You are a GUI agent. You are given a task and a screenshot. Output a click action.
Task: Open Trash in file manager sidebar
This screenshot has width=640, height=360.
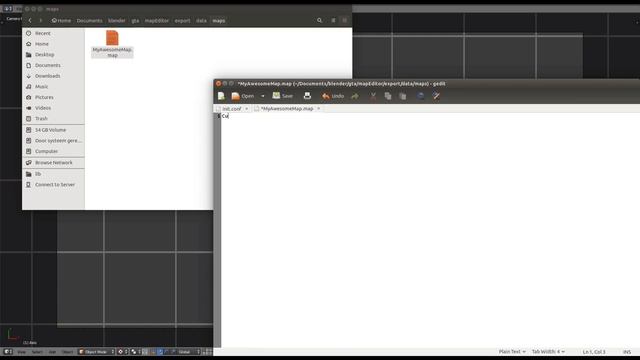pos(53,118)
